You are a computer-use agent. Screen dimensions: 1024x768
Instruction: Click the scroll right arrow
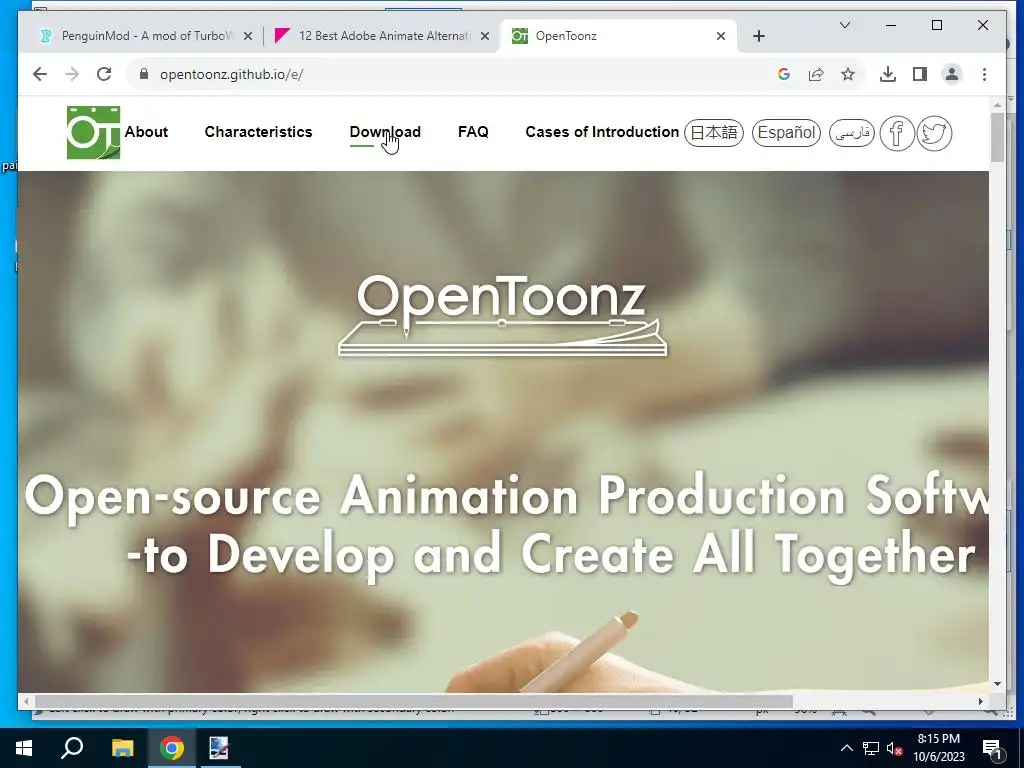tap(980, 701)
